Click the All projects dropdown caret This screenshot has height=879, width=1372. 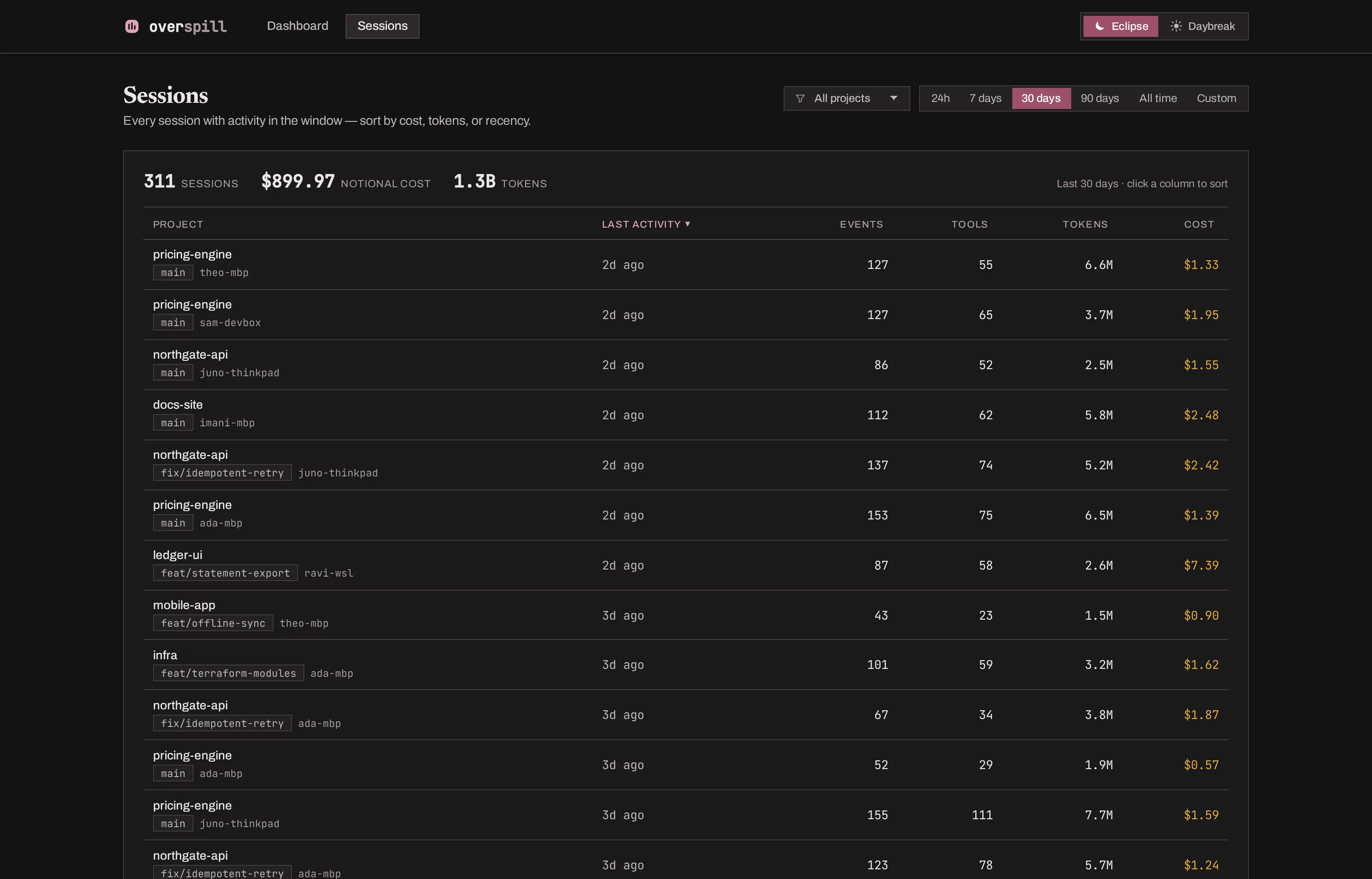[x=894, y=98]
